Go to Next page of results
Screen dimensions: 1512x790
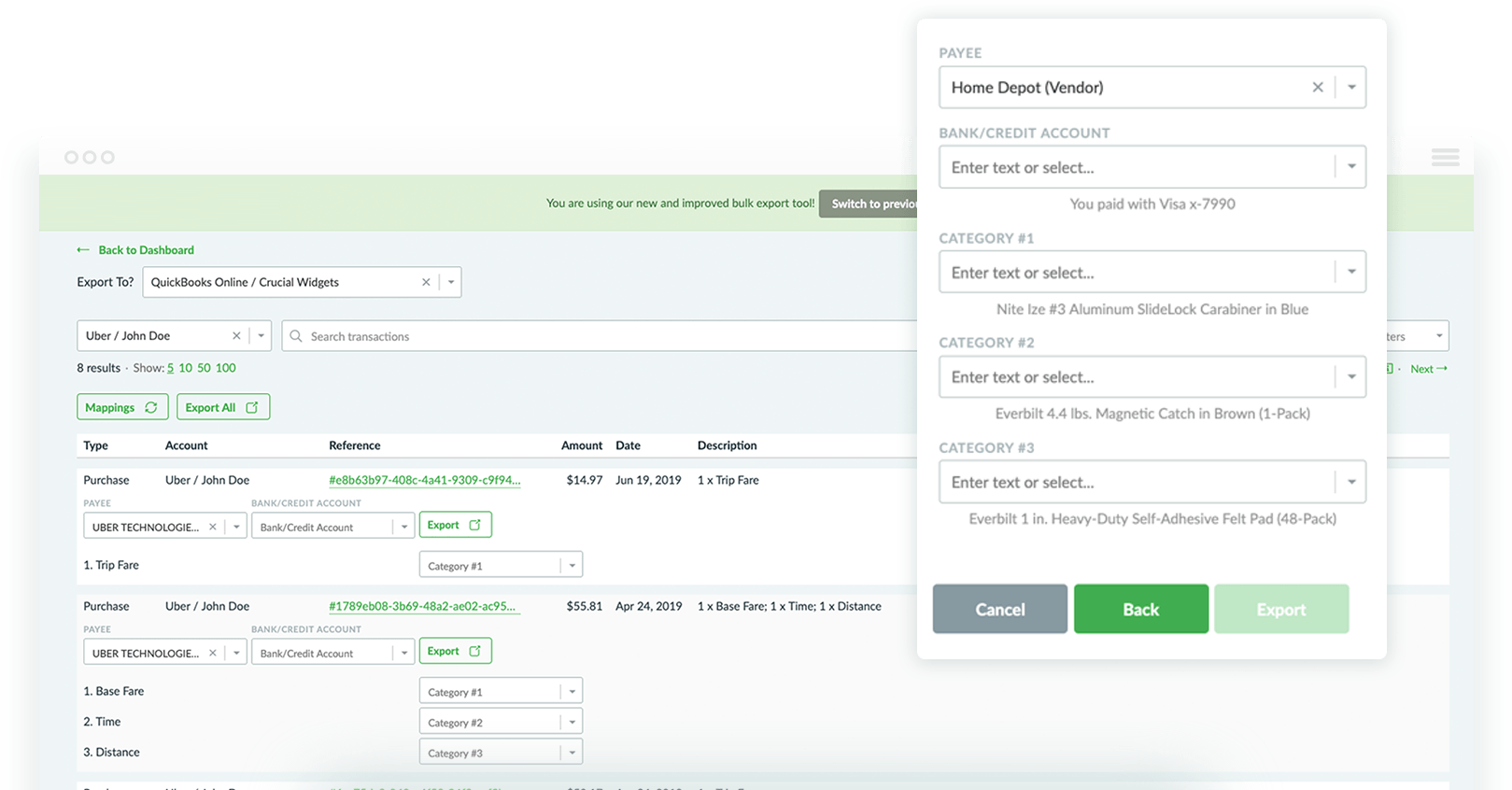point(1428,369)
